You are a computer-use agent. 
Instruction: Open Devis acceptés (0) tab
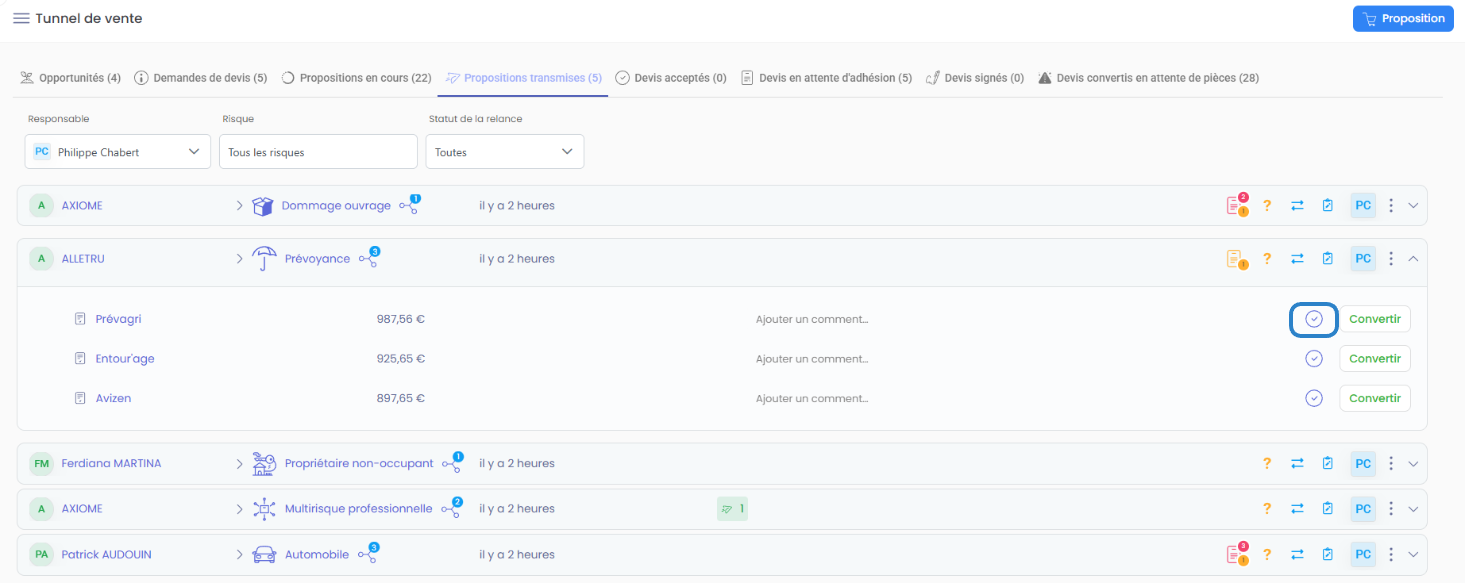point(671,78)
